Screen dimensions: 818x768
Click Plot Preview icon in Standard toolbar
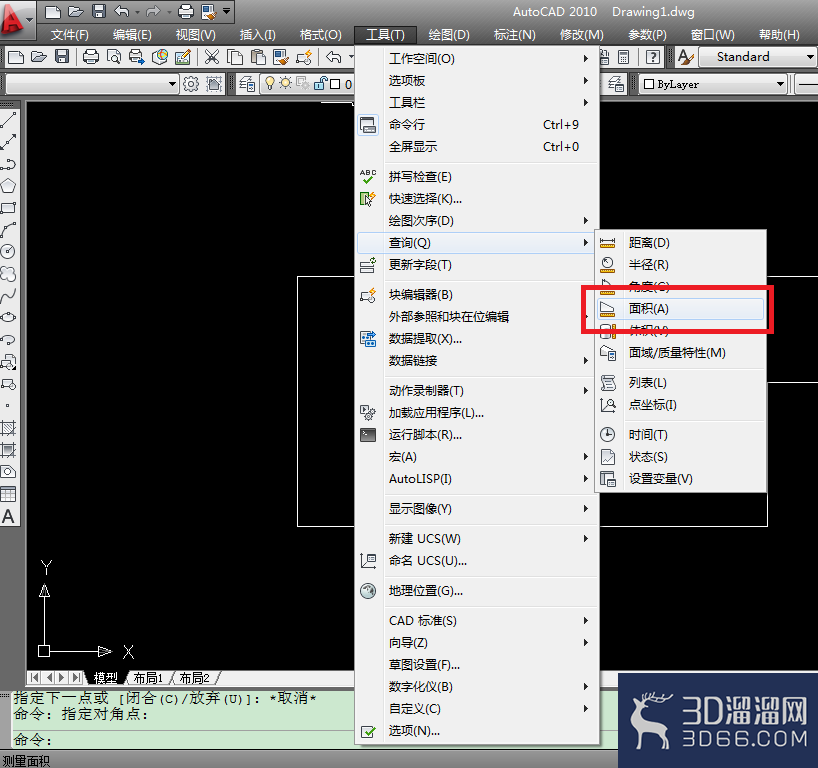114,56
